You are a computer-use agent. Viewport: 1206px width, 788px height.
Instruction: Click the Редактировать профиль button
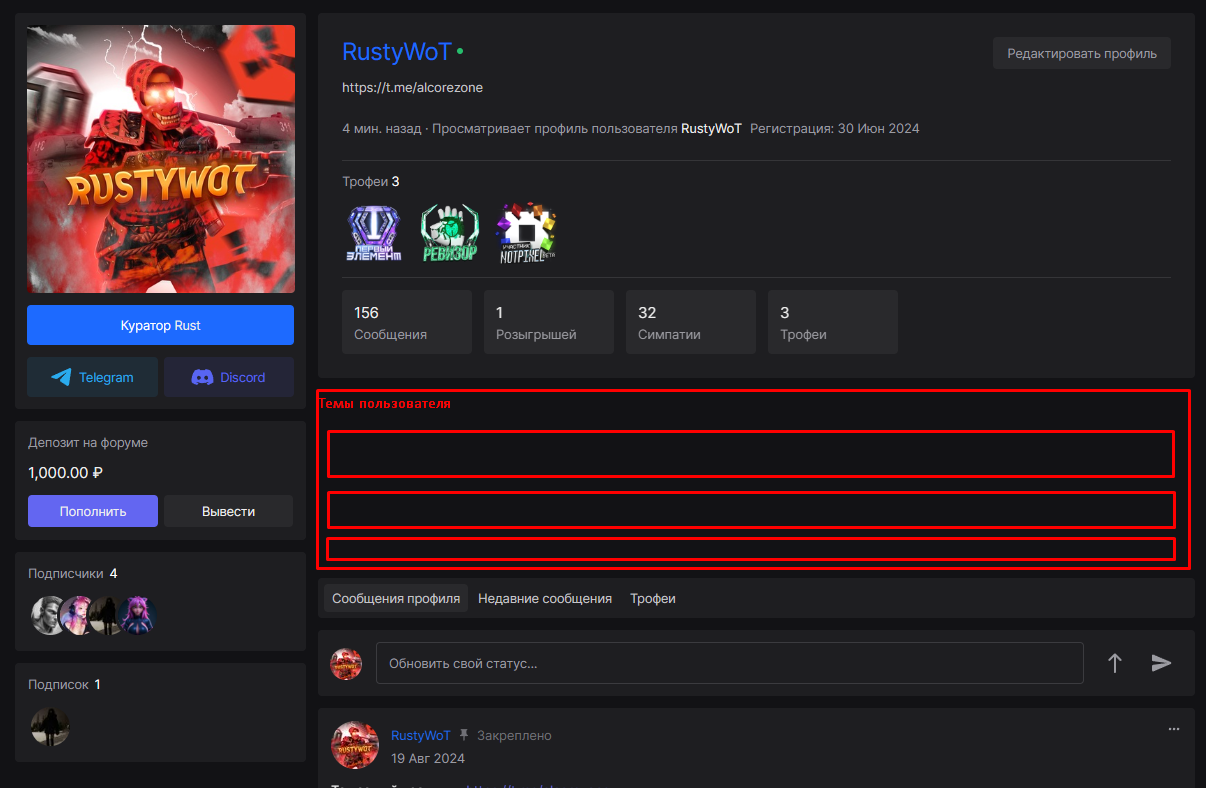1082,53
